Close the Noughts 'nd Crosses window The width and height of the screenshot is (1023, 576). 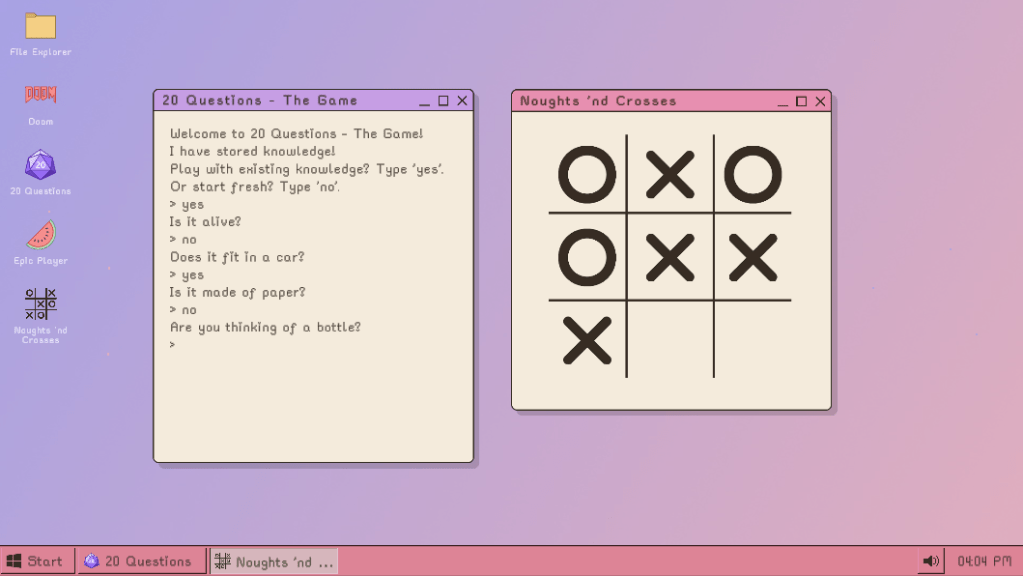point(820,101)
